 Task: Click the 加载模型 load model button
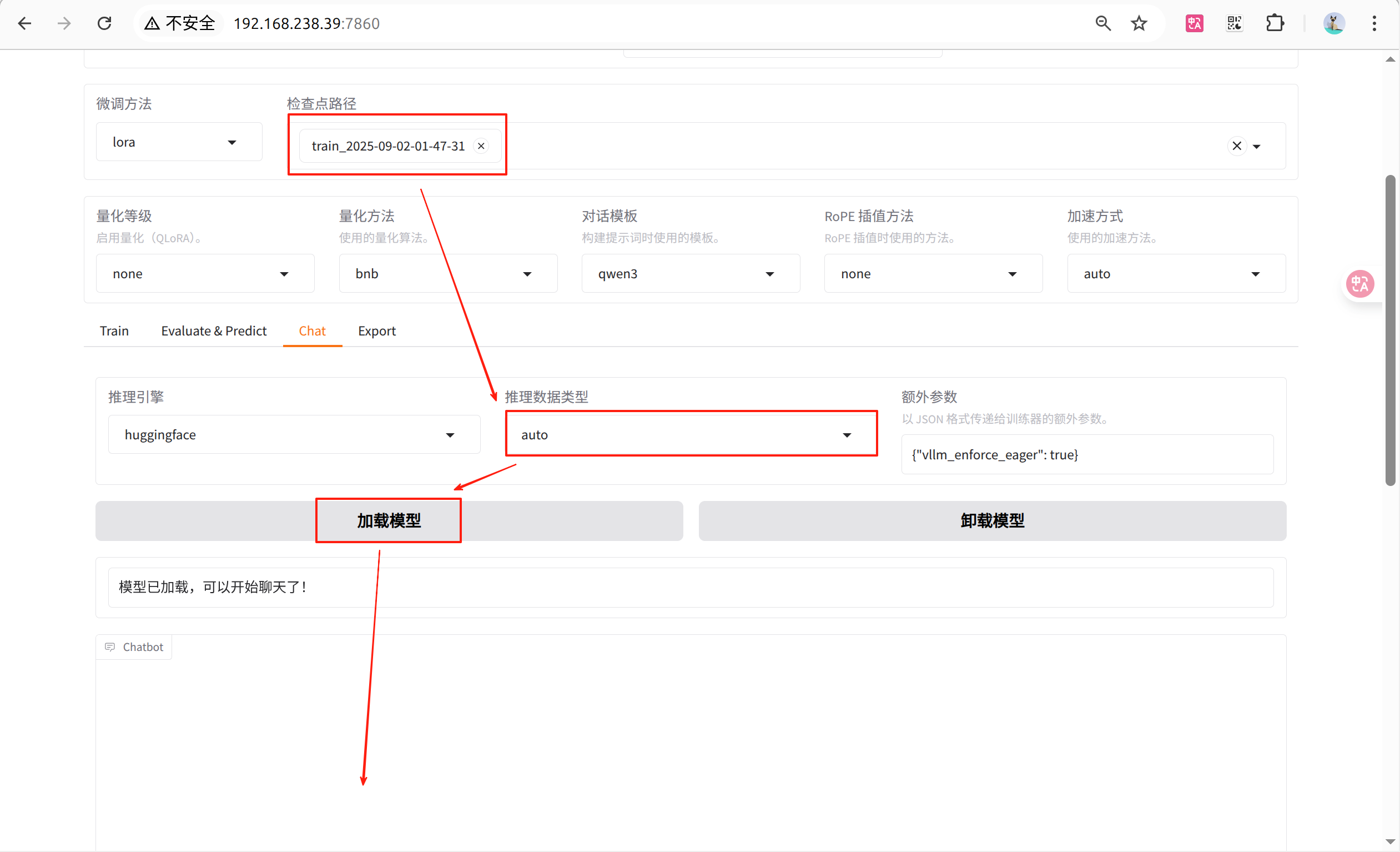point(389,520)
